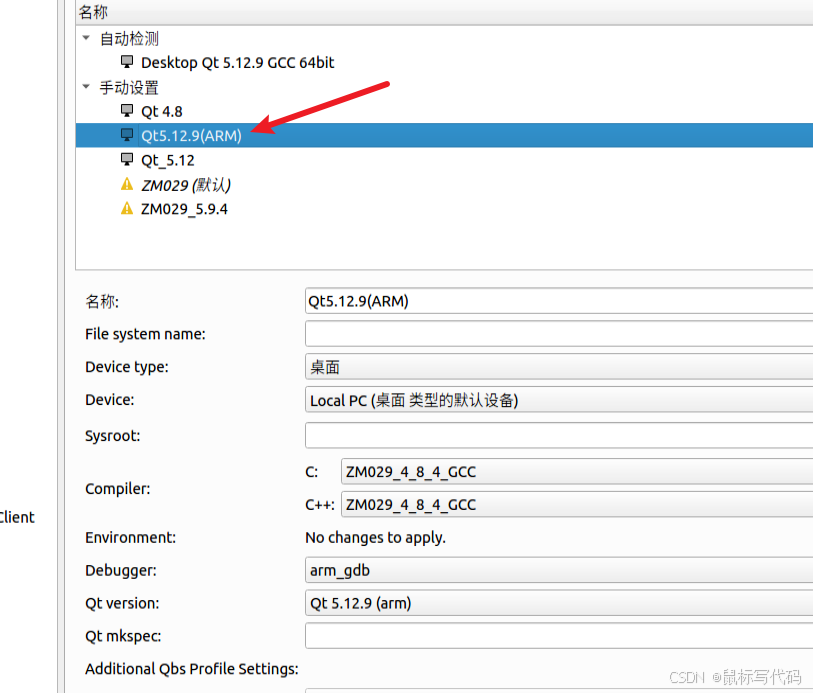Click the Qt mkspec field
This screenshot has height=693, width=813.
[x=559, y=636]
